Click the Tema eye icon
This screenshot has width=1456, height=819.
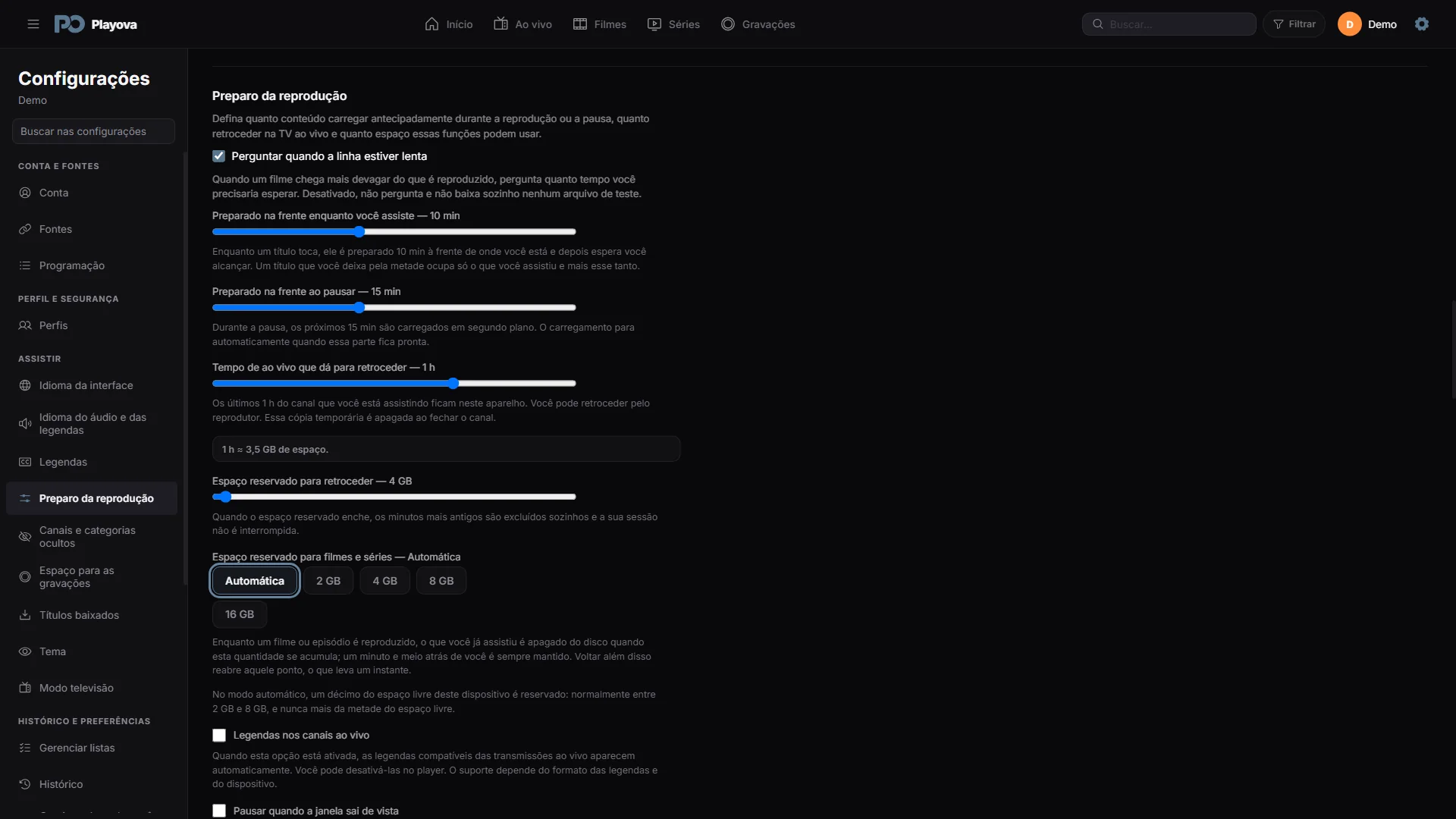(25, 651)
